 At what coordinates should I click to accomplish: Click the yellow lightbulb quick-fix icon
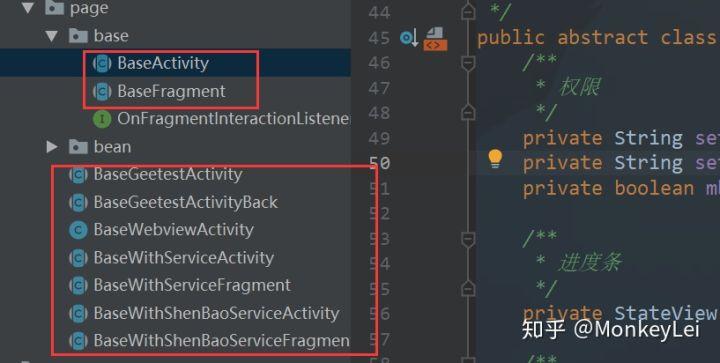click(x=495, y=159)
